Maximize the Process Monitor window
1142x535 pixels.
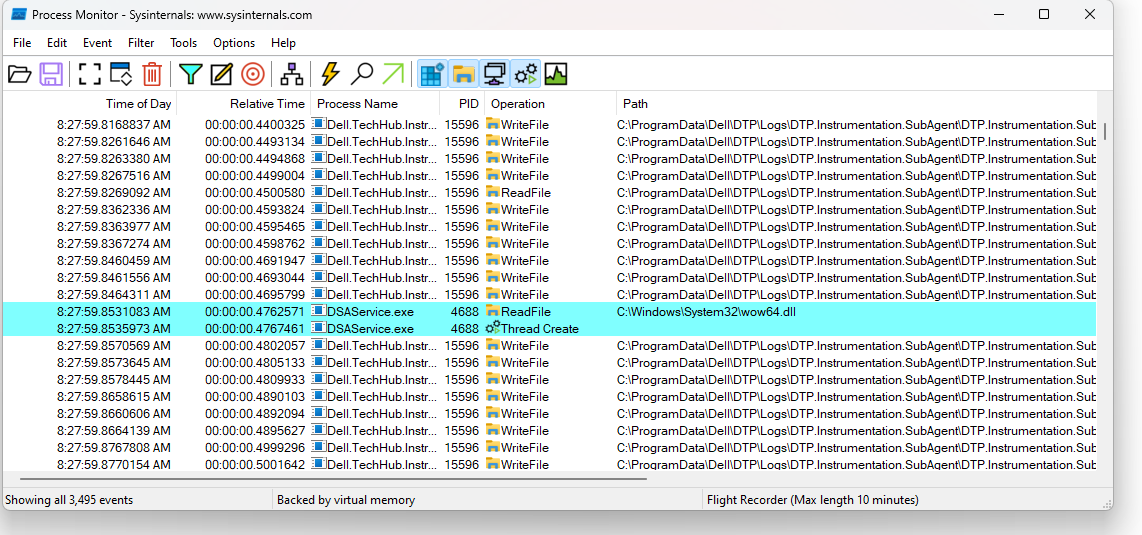pos(1044,14)
